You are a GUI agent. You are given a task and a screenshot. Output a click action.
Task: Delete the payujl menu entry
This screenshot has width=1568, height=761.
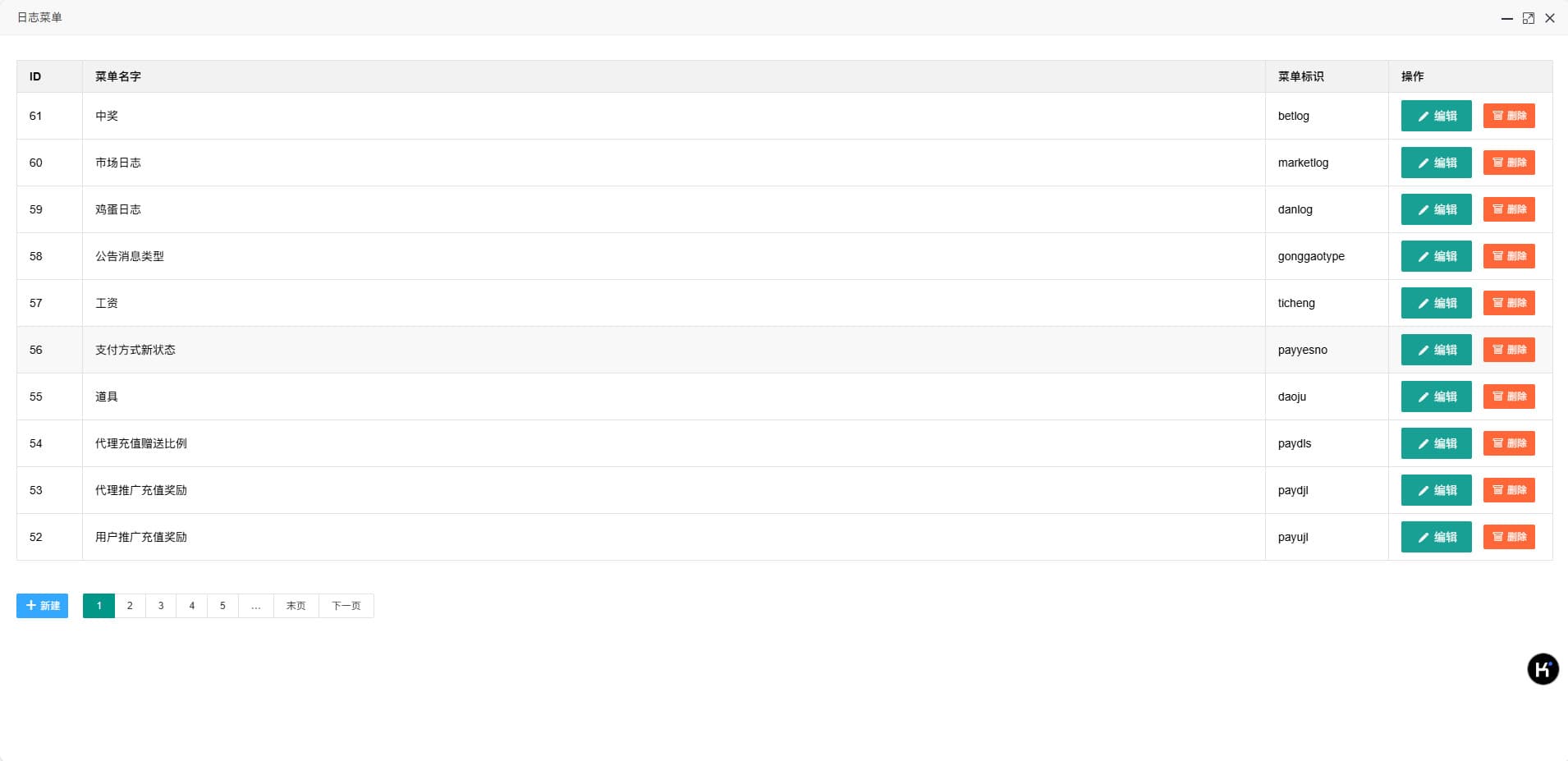pyautogui.click(x=1508, y=537)
